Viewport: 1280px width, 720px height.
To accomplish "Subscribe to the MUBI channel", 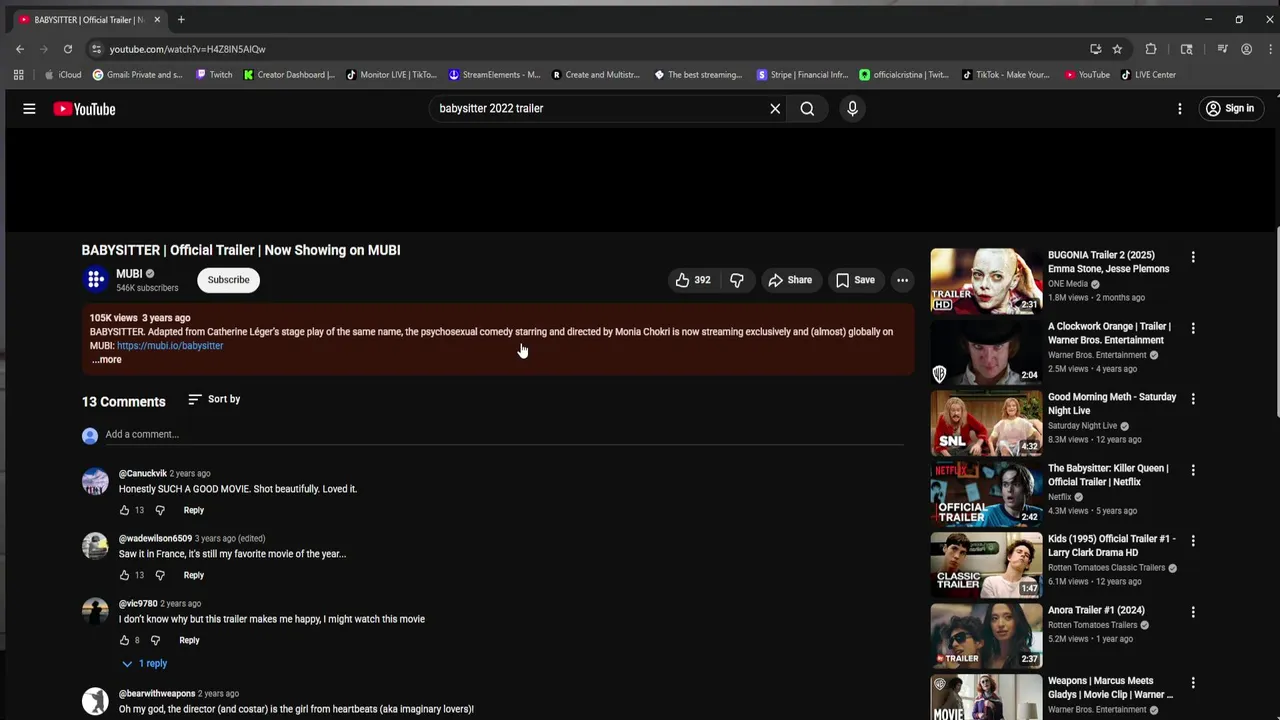I will (228, 280).
